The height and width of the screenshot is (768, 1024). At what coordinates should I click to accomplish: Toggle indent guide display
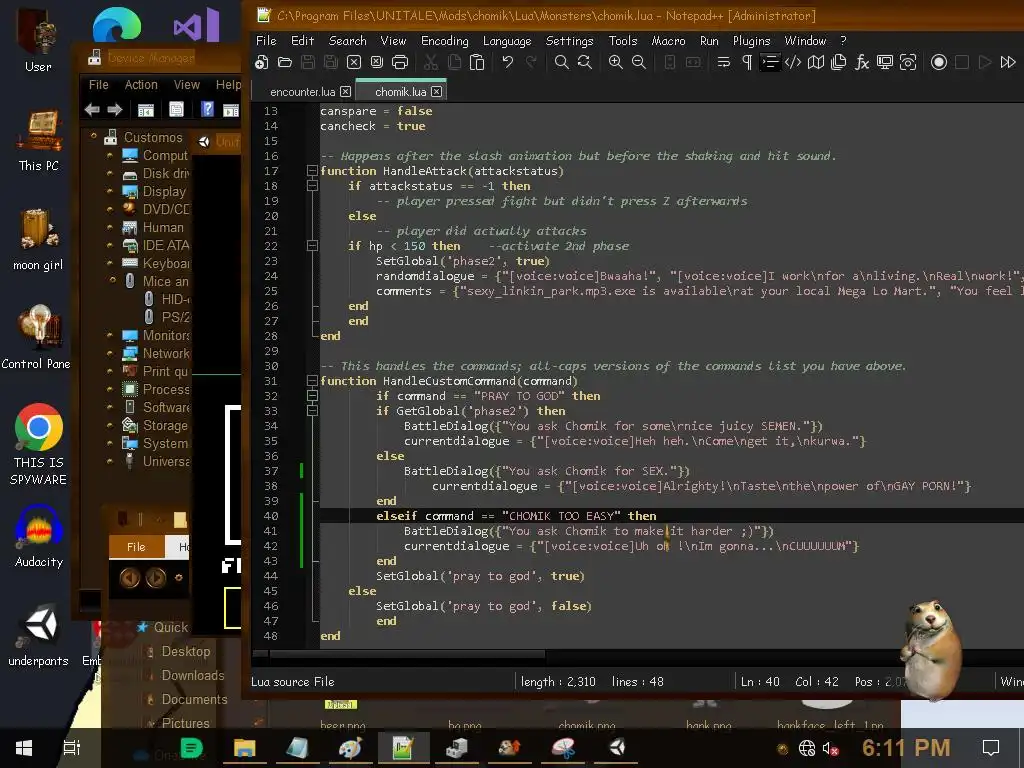(770, 62)
